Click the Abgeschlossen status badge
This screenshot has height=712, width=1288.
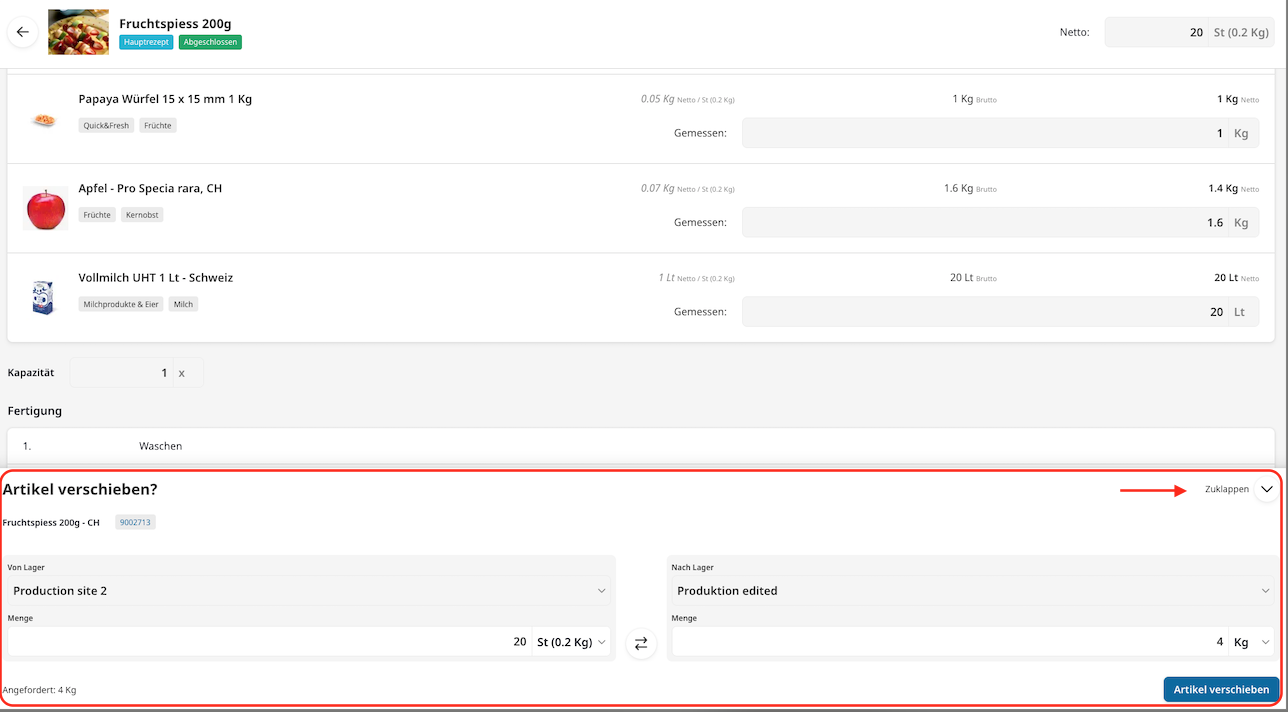pos(210,42)
